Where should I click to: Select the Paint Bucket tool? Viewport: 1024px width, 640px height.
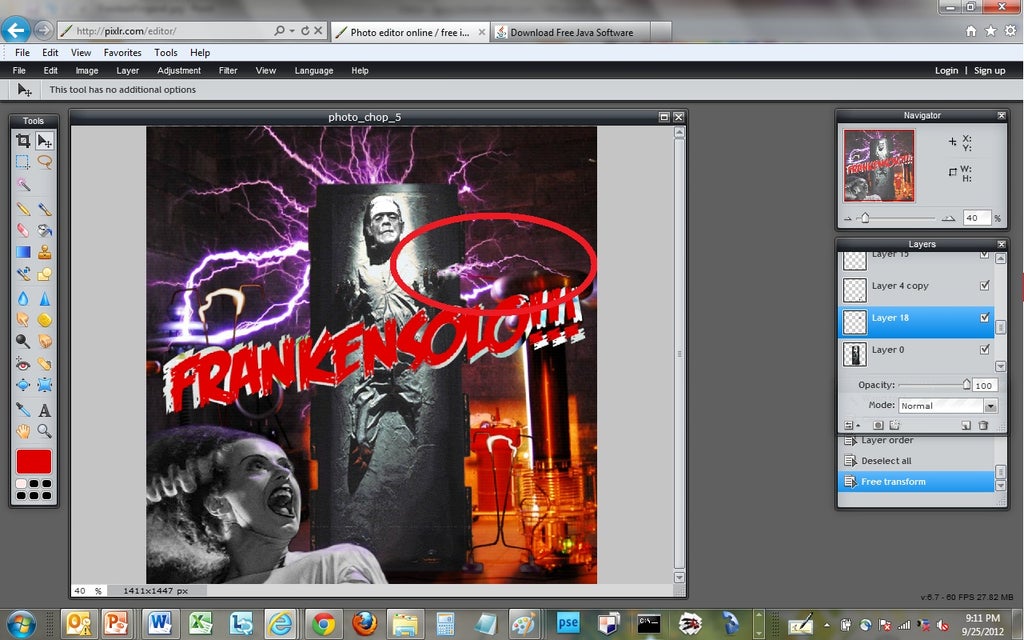click(44, 230)
